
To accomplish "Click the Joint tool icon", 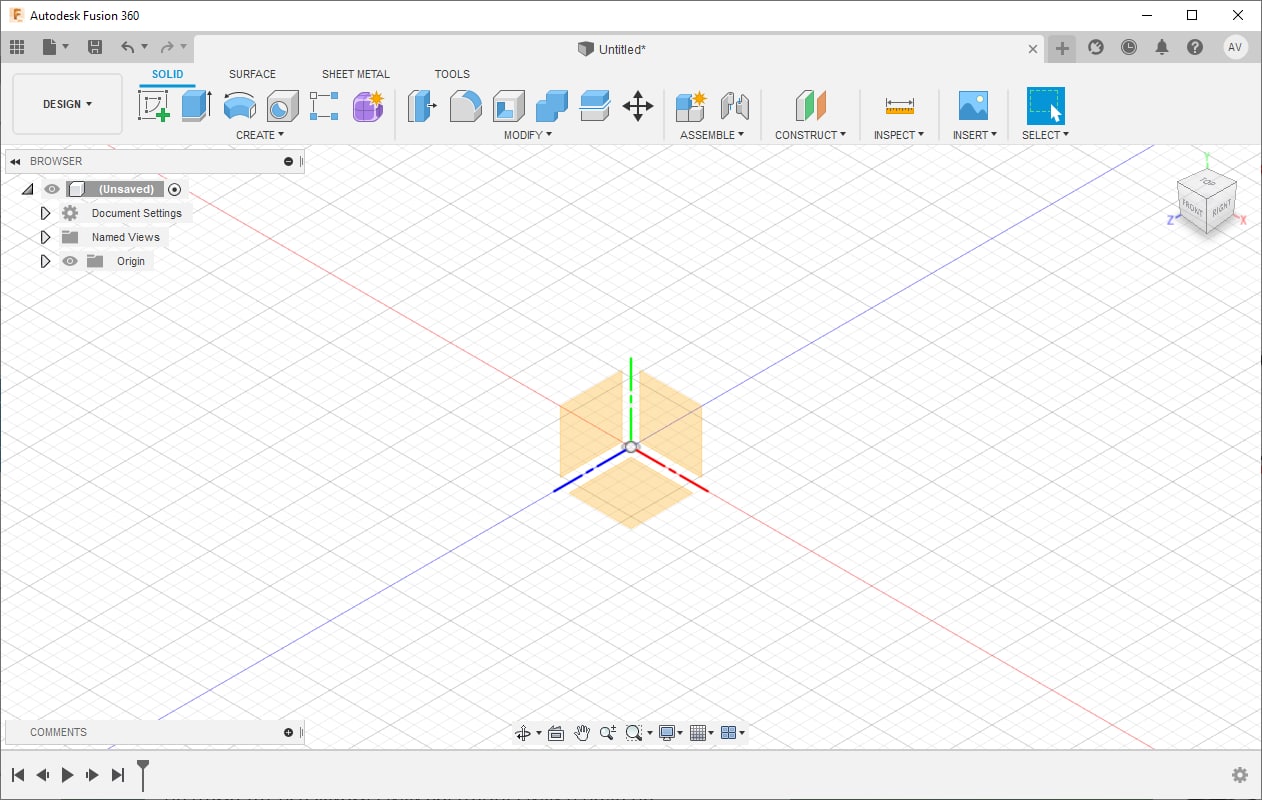I will pos(734,105).
